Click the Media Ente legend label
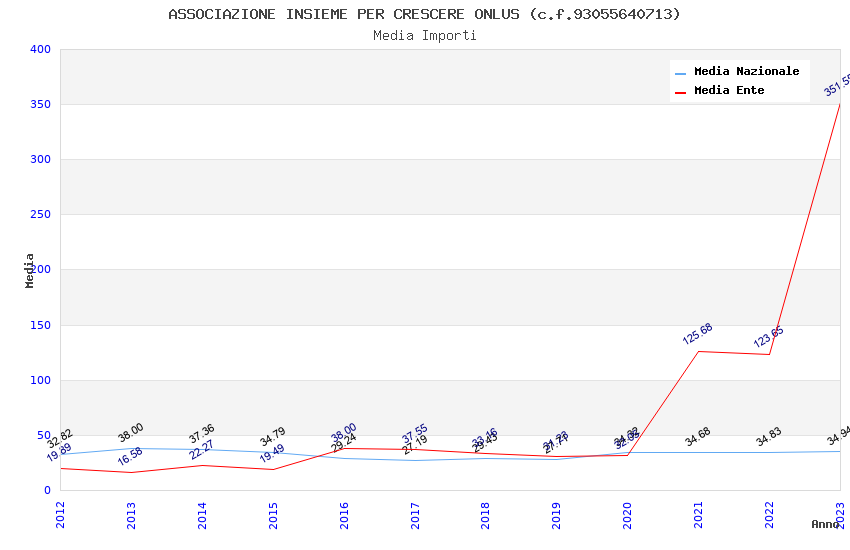Screen dimensions: 850x550 (729, 90)
